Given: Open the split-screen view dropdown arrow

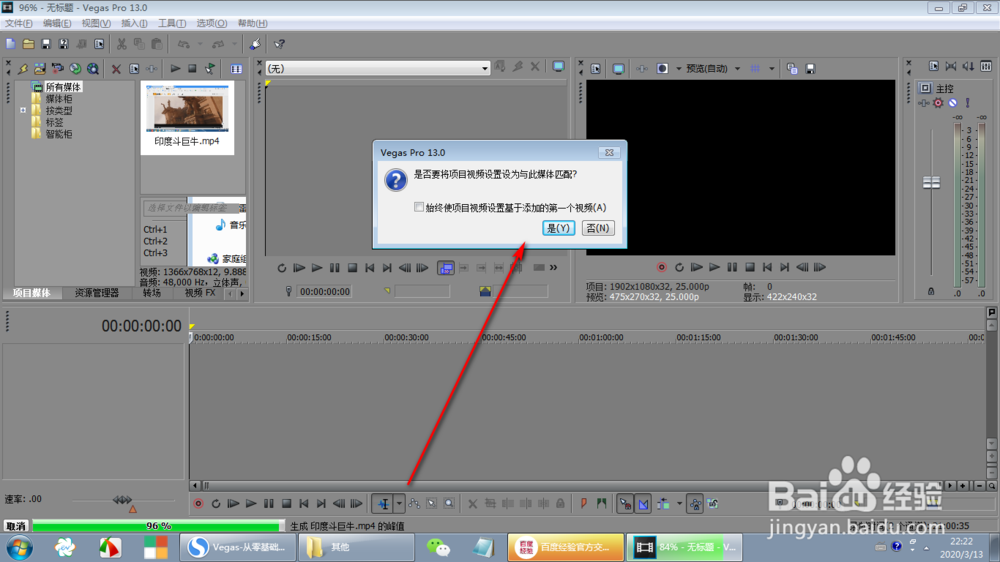Looking at the screenshot, I should (678, 68).
